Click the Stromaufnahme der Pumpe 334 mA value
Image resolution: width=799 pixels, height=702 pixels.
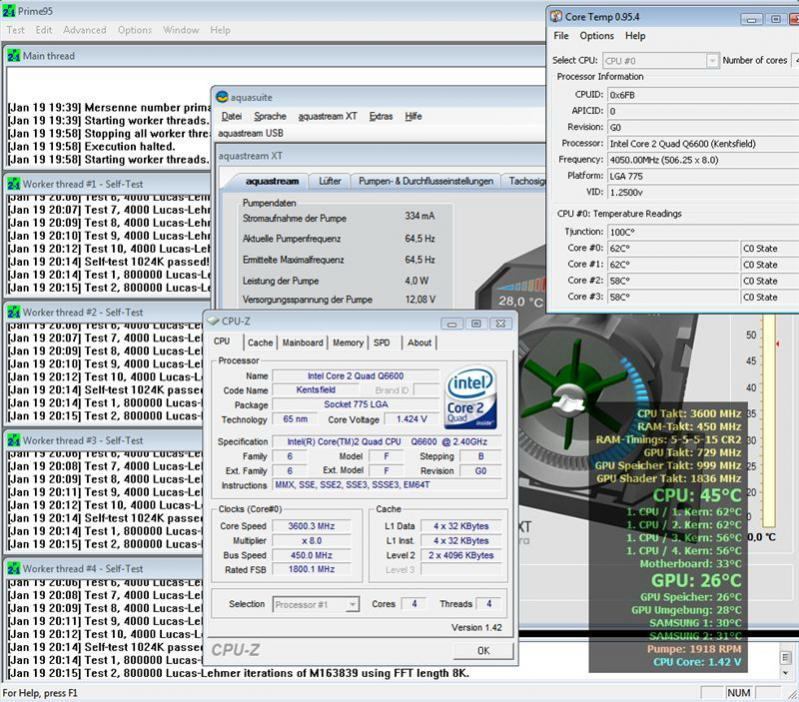(420, 216)
